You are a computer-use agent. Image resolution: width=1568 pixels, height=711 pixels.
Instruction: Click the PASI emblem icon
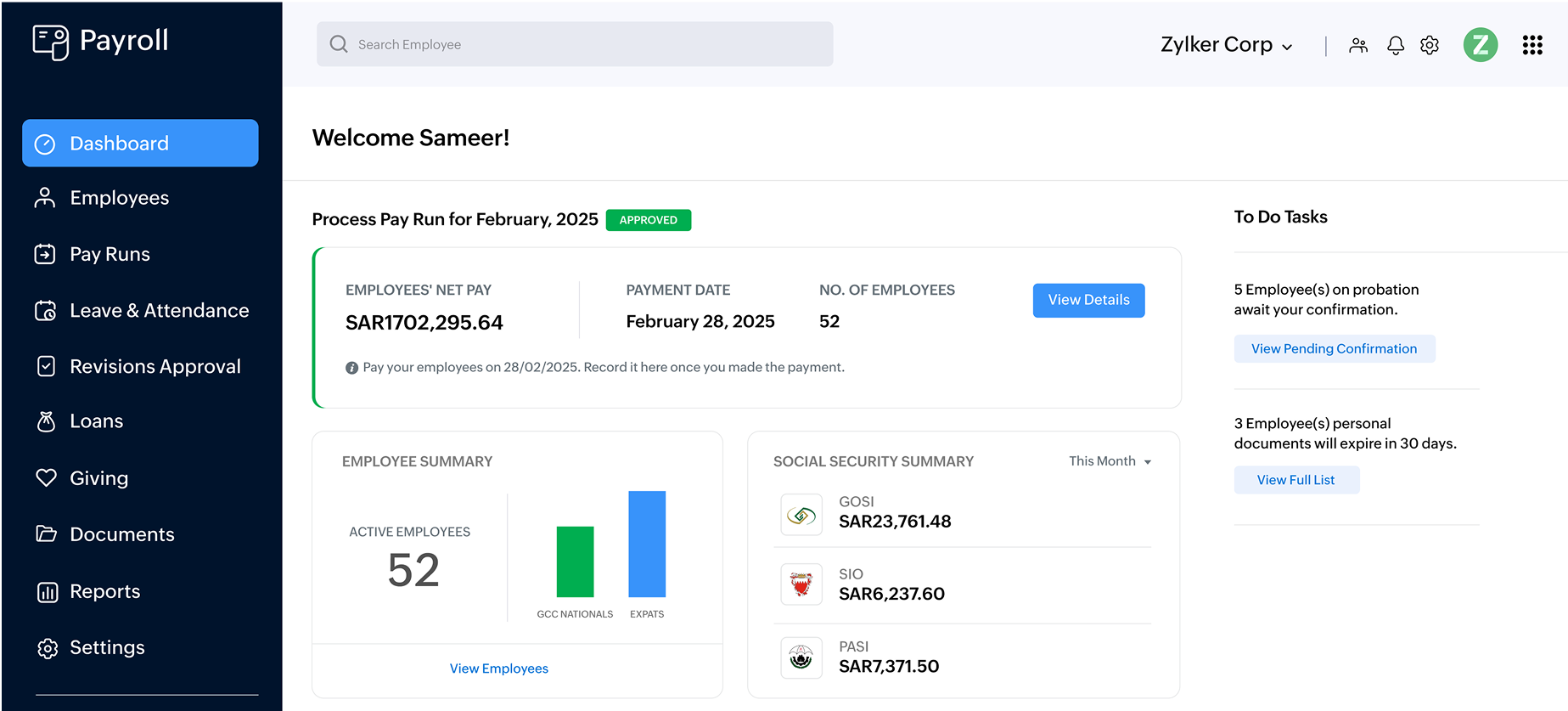(x=801, y=657)
